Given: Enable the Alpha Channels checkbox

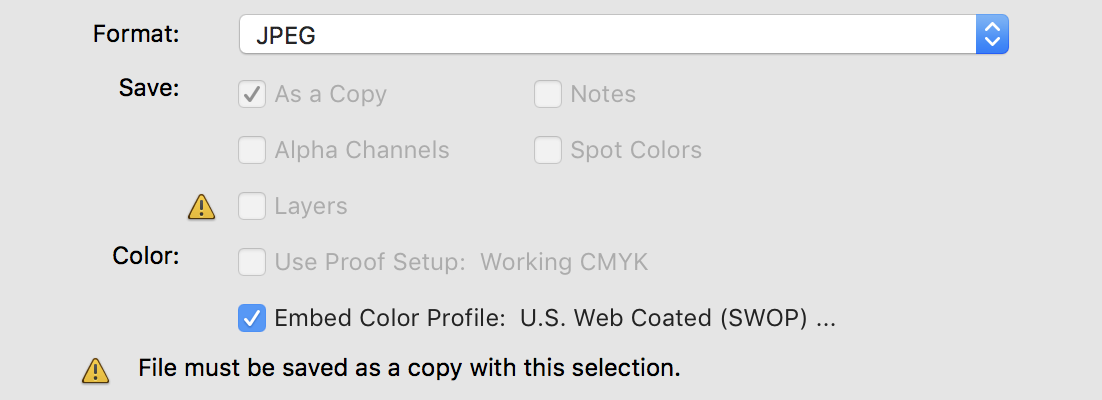Looking at the screenshot, I should pyautogui.click(x=252, y=150).
